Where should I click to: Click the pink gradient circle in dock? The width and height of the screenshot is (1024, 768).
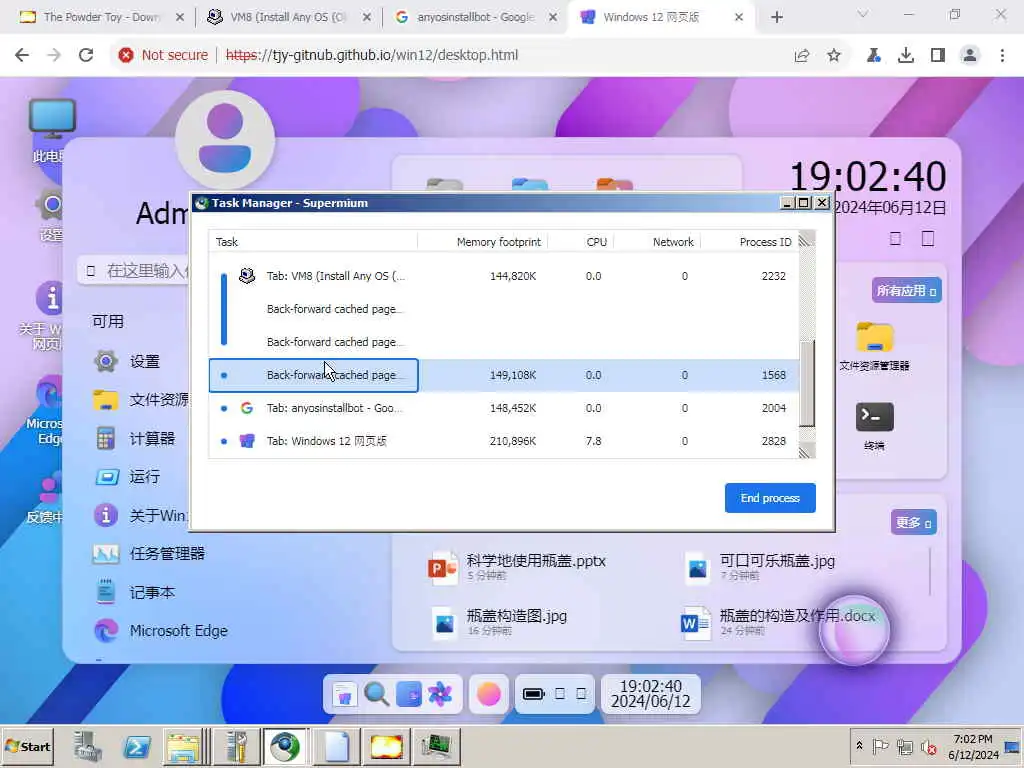point(488,694)
